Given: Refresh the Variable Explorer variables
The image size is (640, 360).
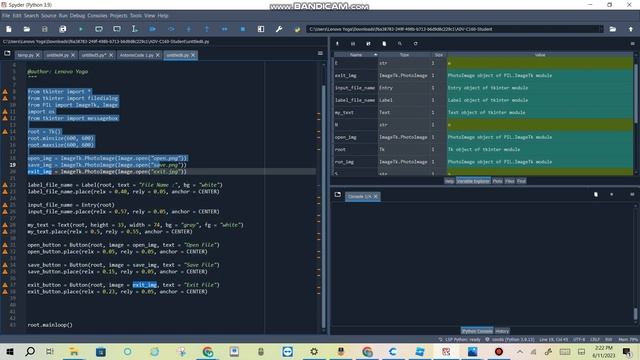Looking at the screenshot, I should tap(416, 44).
